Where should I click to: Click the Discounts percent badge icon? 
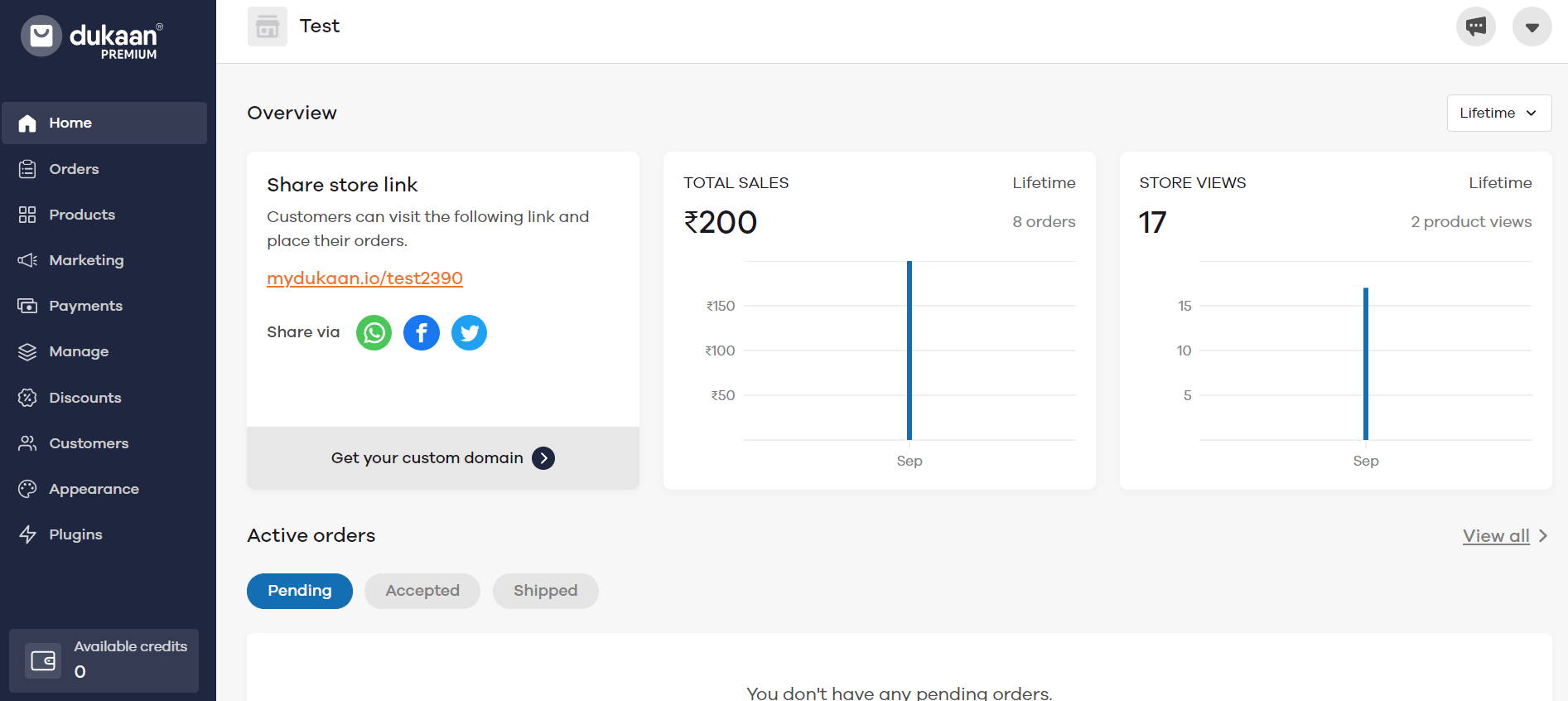coord(27,398)
